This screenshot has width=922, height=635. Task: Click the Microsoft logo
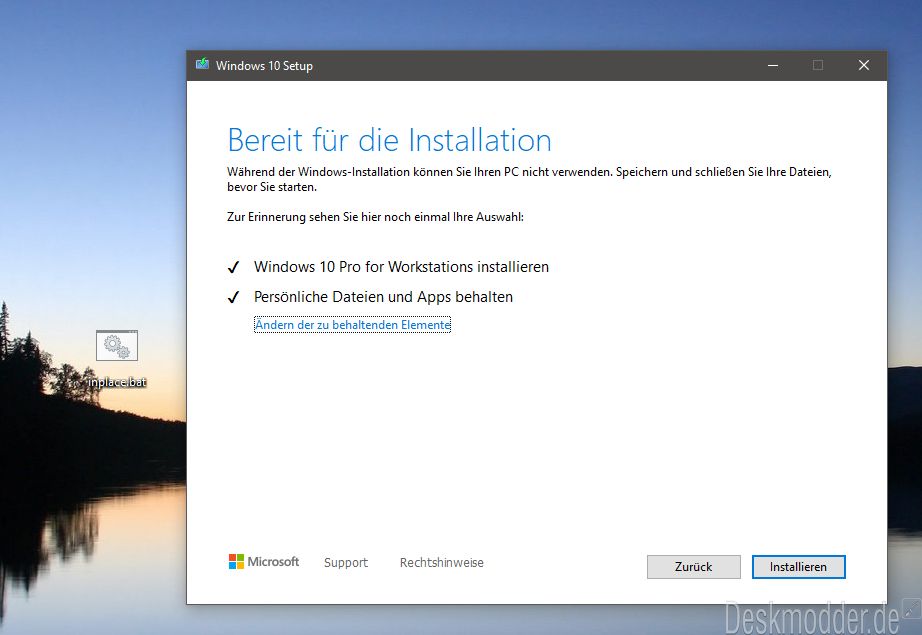[x=264, y=562]
